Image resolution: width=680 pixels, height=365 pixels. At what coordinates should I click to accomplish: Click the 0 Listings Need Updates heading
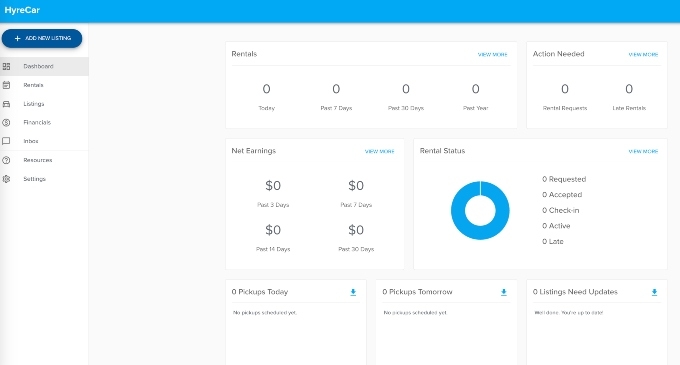coord(575,292)
